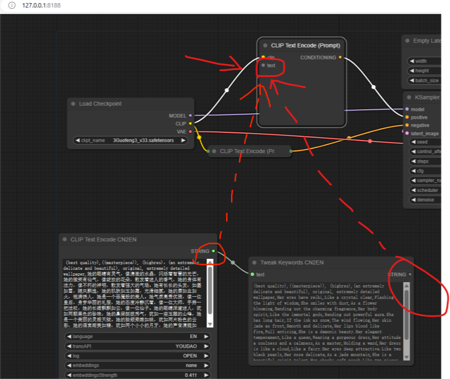Viewport: 450px width, 379px height.
Task: Click the CN2EN text area scrollbar thumb
Action: 210,289
